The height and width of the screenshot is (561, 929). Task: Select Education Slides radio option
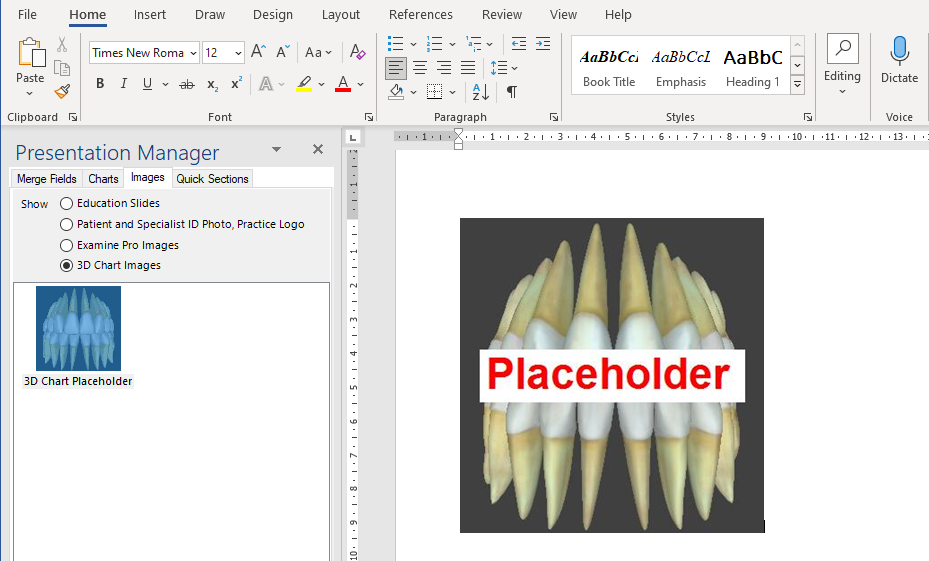click(66, 203)
